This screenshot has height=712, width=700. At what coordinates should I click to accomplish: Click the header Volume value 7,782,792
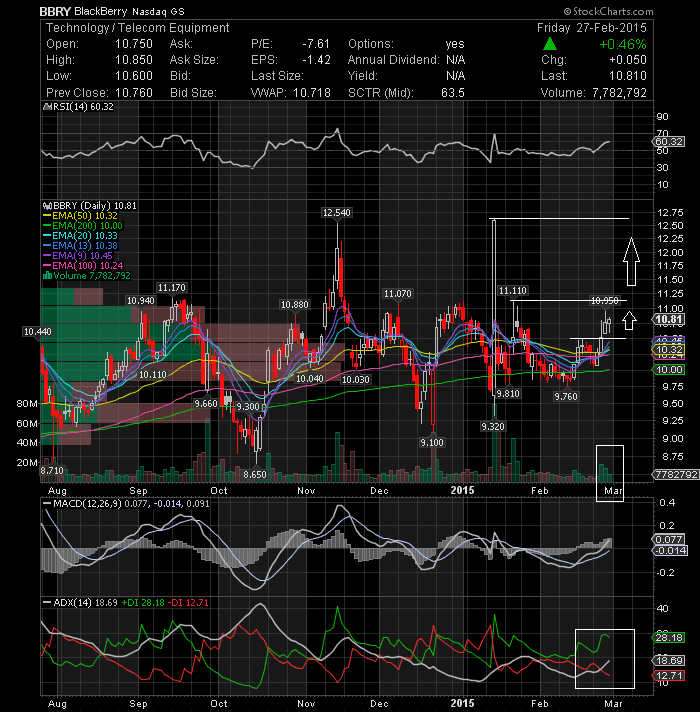point(619,93)
